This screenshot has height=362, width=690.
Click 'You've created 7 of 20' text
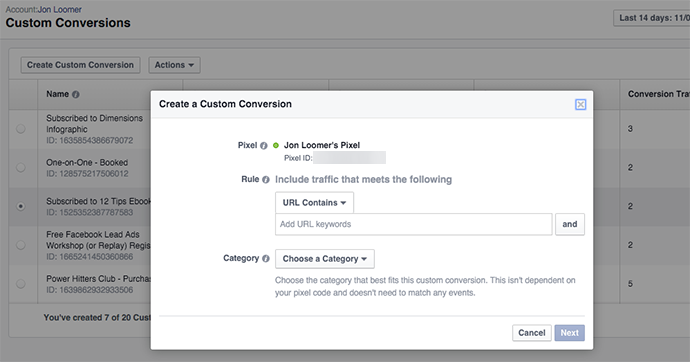(97, 318)
